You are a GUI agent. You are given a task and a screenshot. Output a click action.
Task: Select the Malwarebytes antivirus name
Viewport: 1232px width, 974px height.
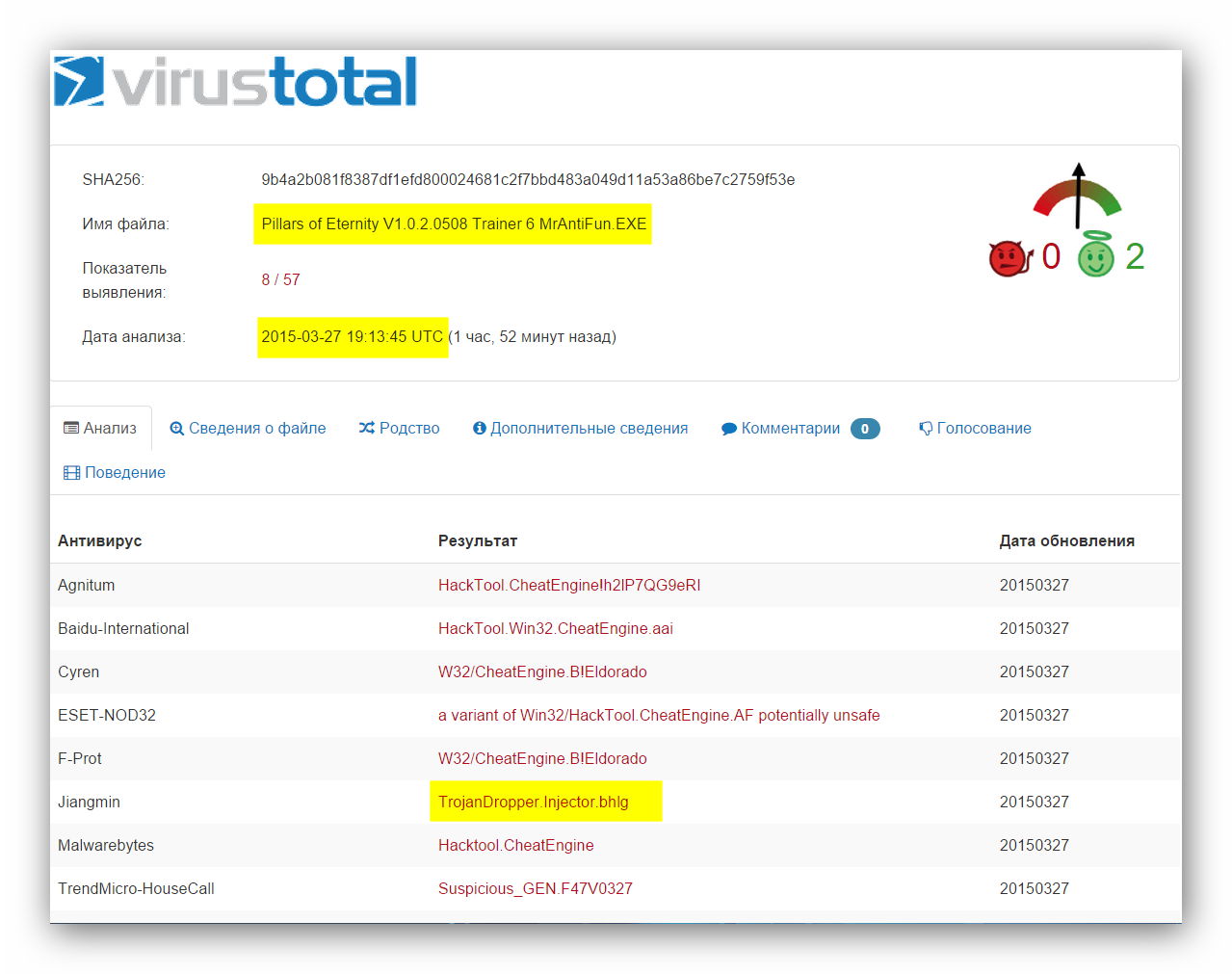(x=106, y=845)
